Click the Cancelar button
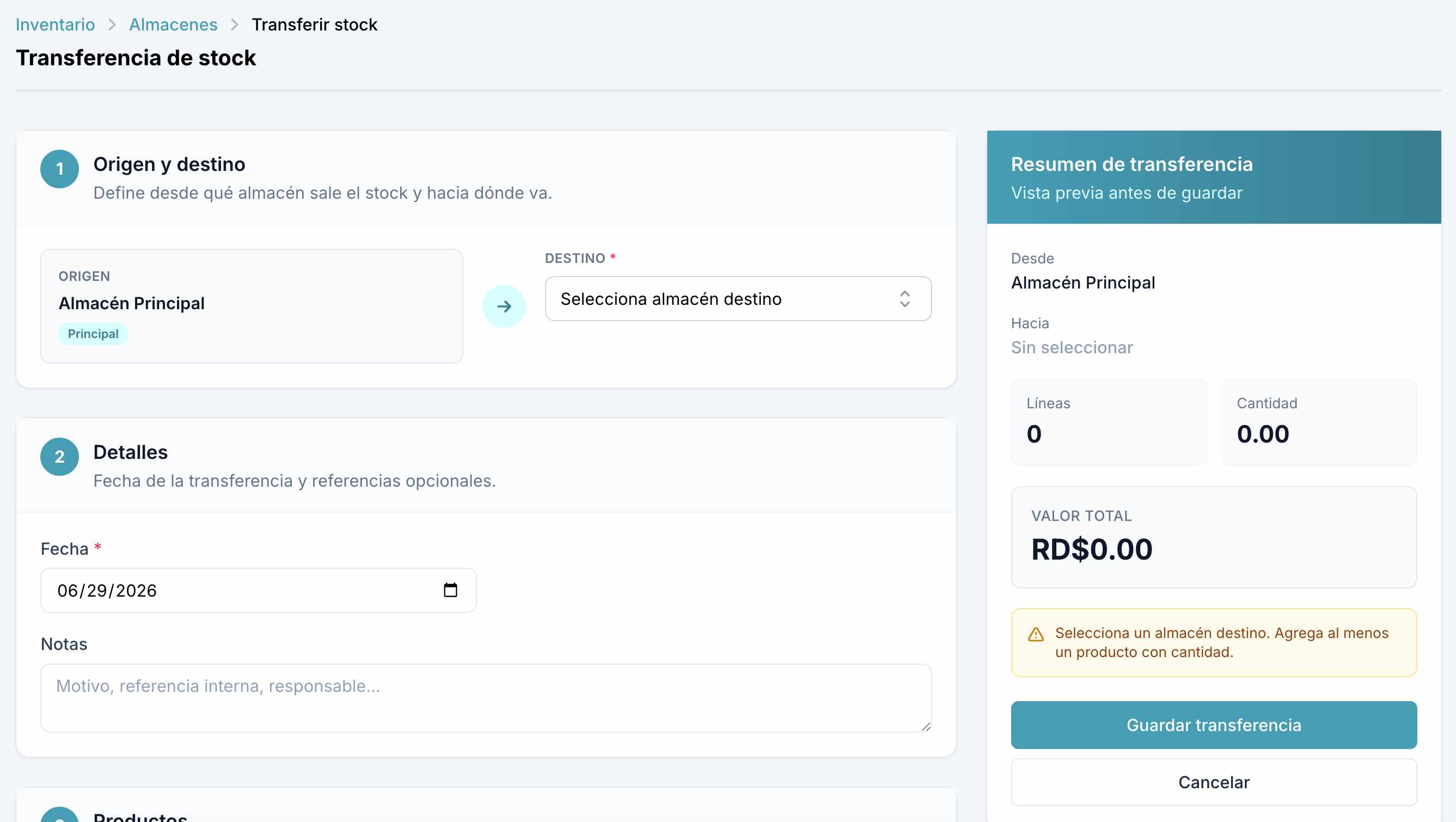This screenshot has width=1456, height=822. coord(1214,782)
